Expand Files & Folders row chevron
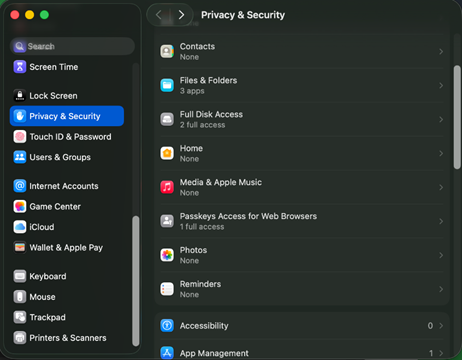 point(441,85)
